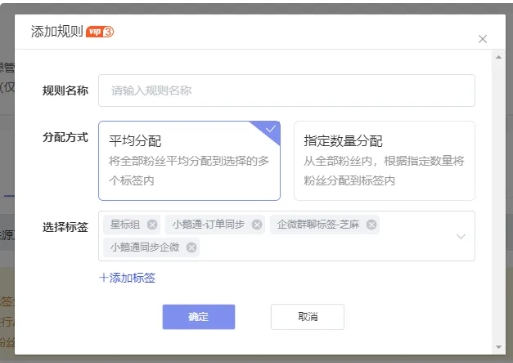The width and height of the screenshot is (513, 363).
Task: Select the 平均分配 option card
Action: tap(189, 161)
